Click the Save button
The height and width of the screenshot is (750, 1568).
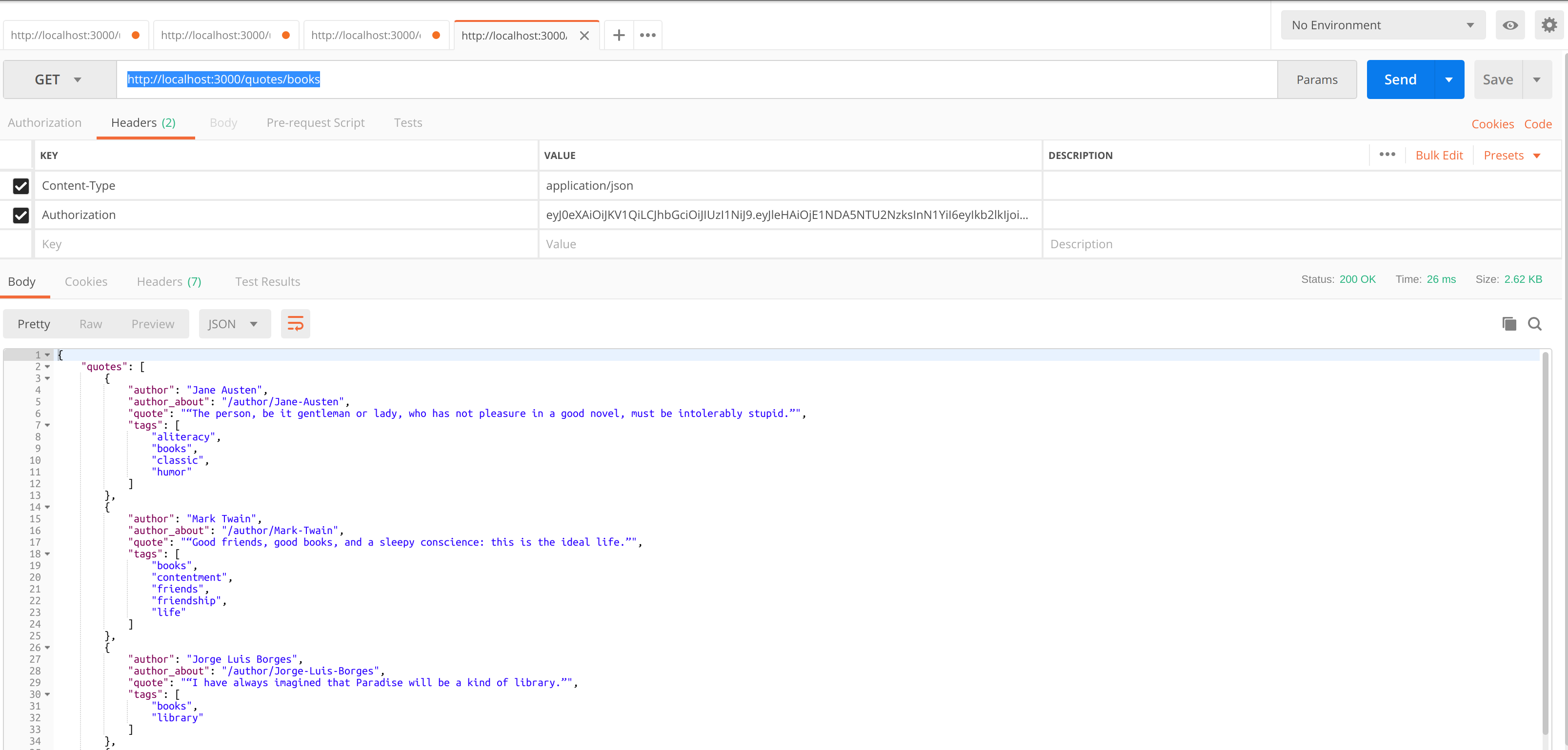[1497, 79]
